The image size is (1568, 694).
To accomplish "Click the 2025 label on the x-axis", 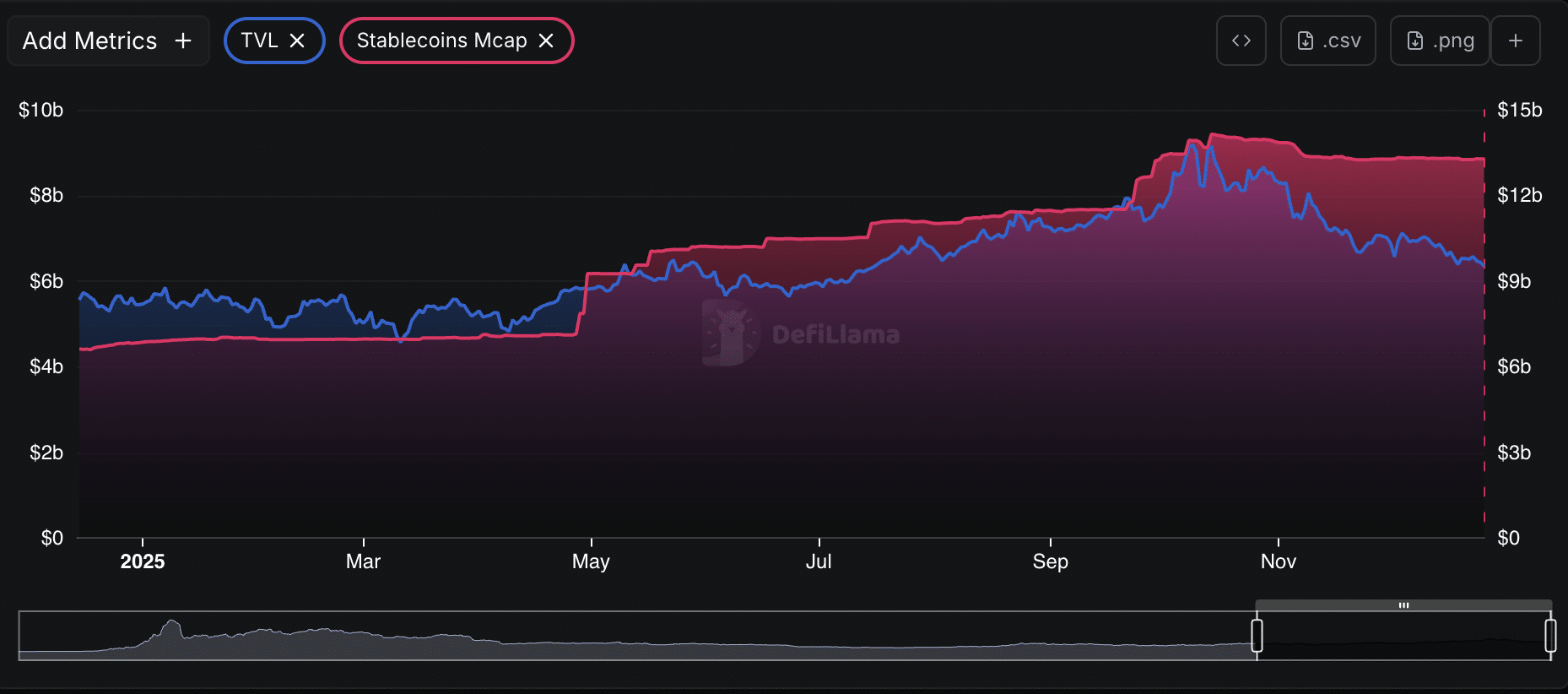I will coord(143,561).
